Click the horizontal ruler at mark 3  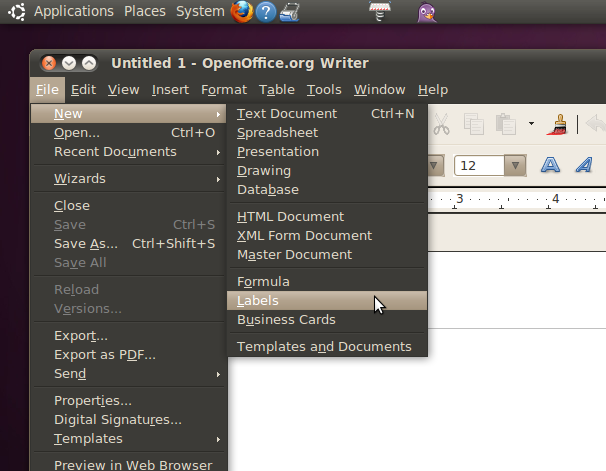coord(460,199)
